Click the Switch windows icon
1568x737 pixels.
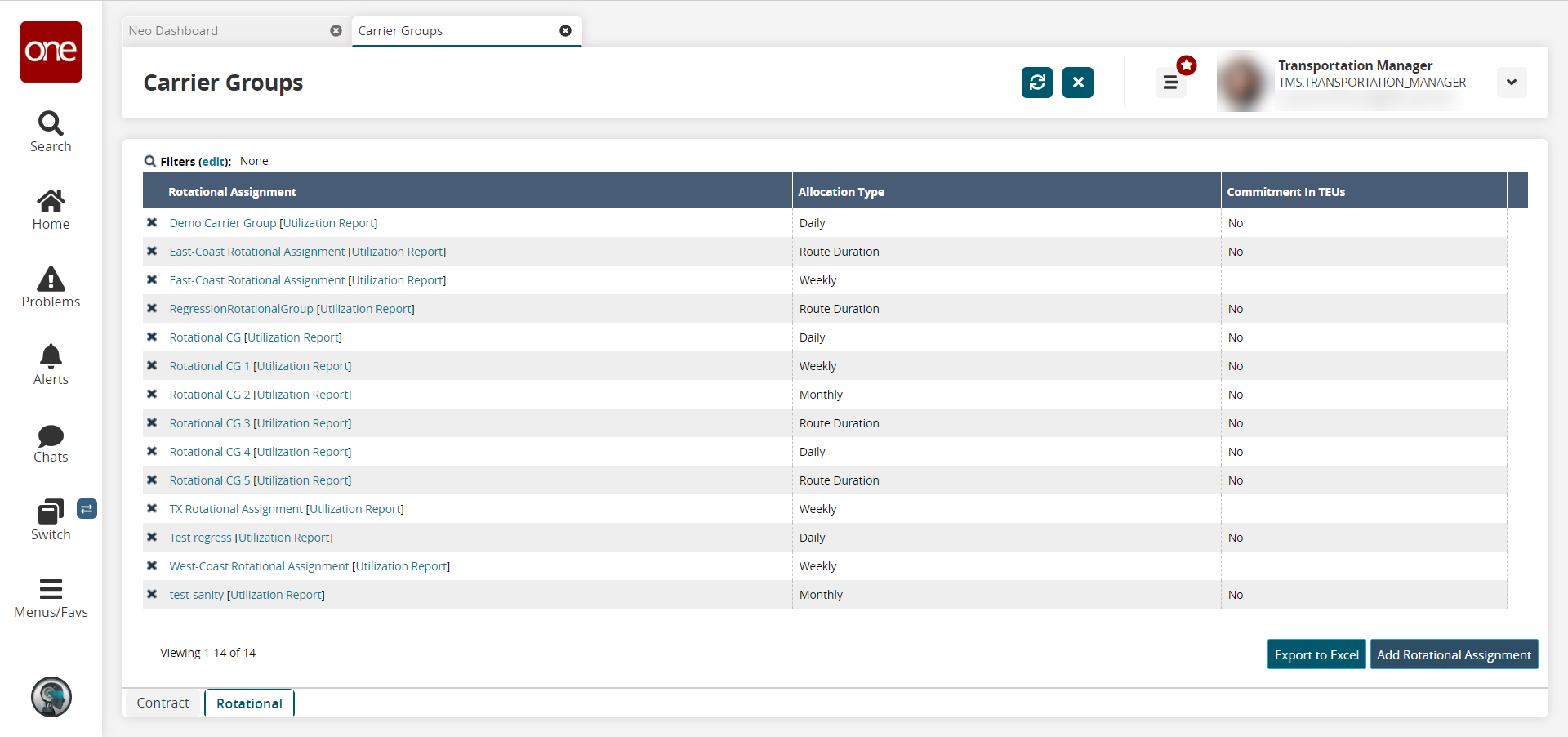pyautogui.click(x=51, y=512)
